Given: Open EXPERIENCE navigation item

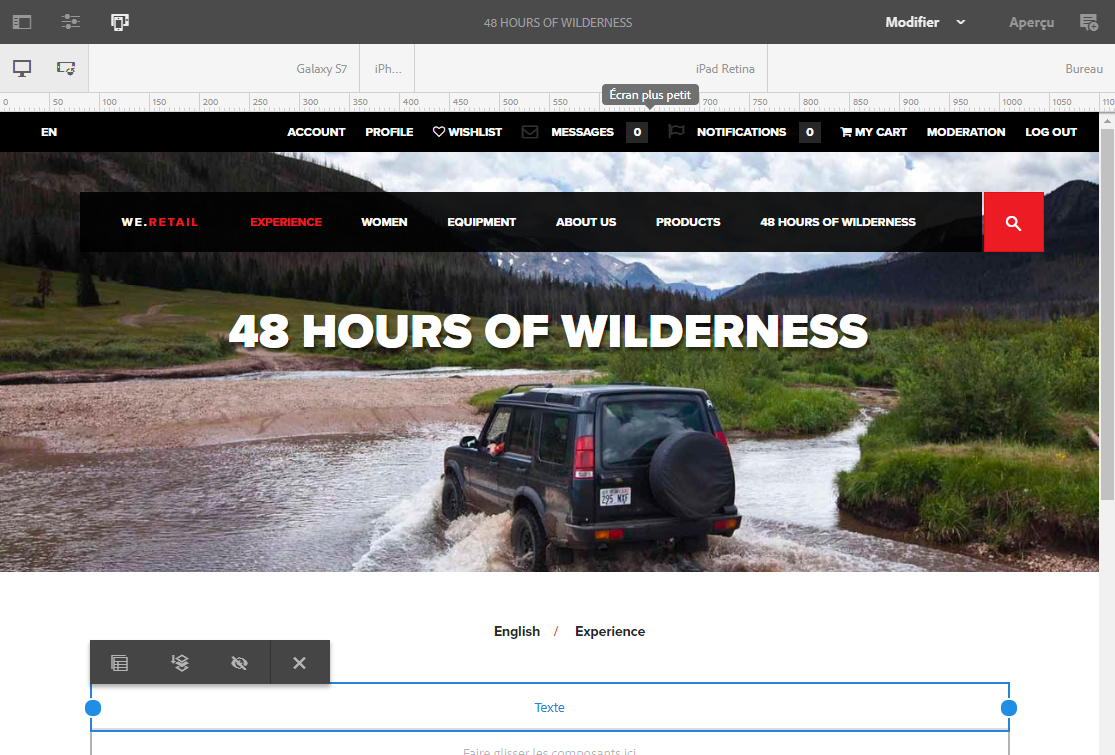Looking at the screenshot, I should click(286, 222).
